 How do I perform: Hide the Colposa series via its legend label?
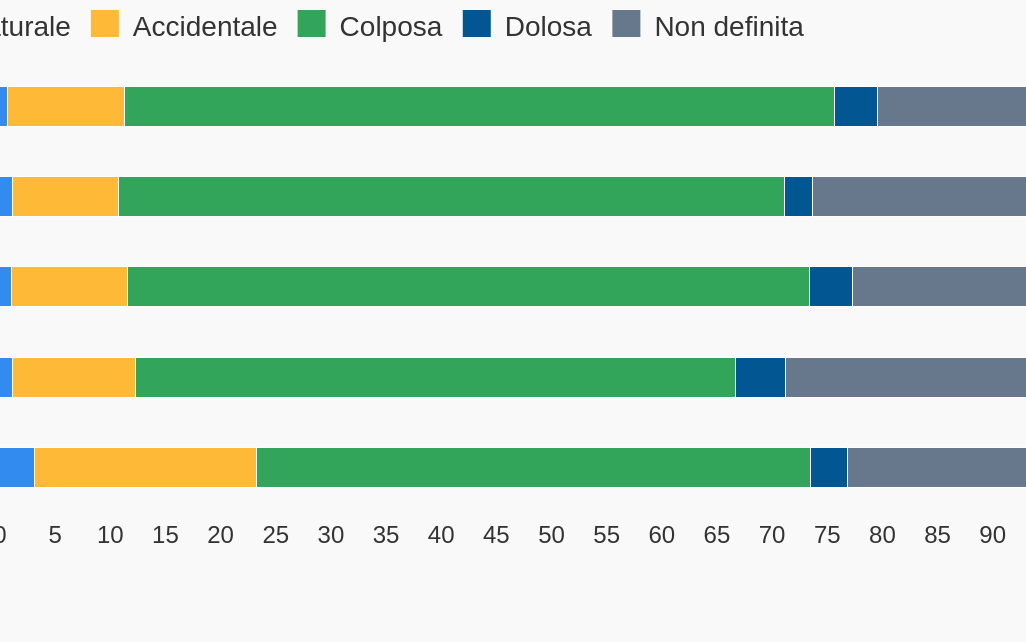coord(390,27)
